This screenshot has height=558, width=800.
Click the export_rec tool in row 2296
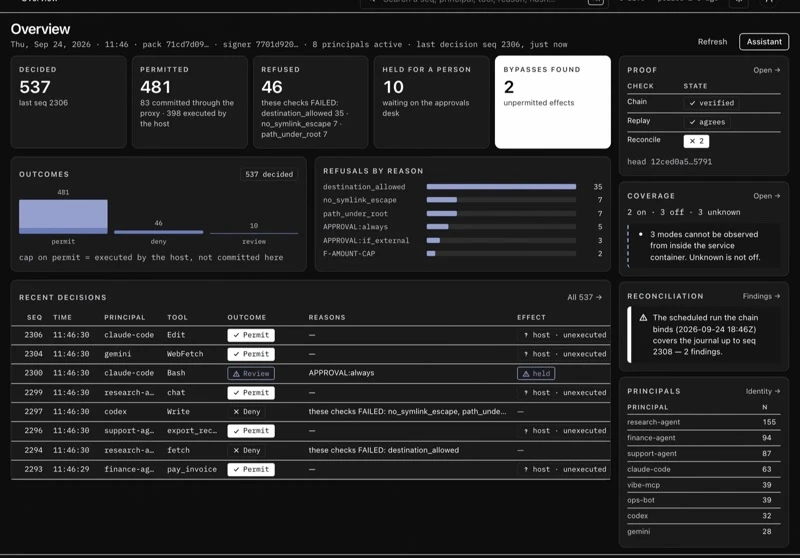pos(192,431)
